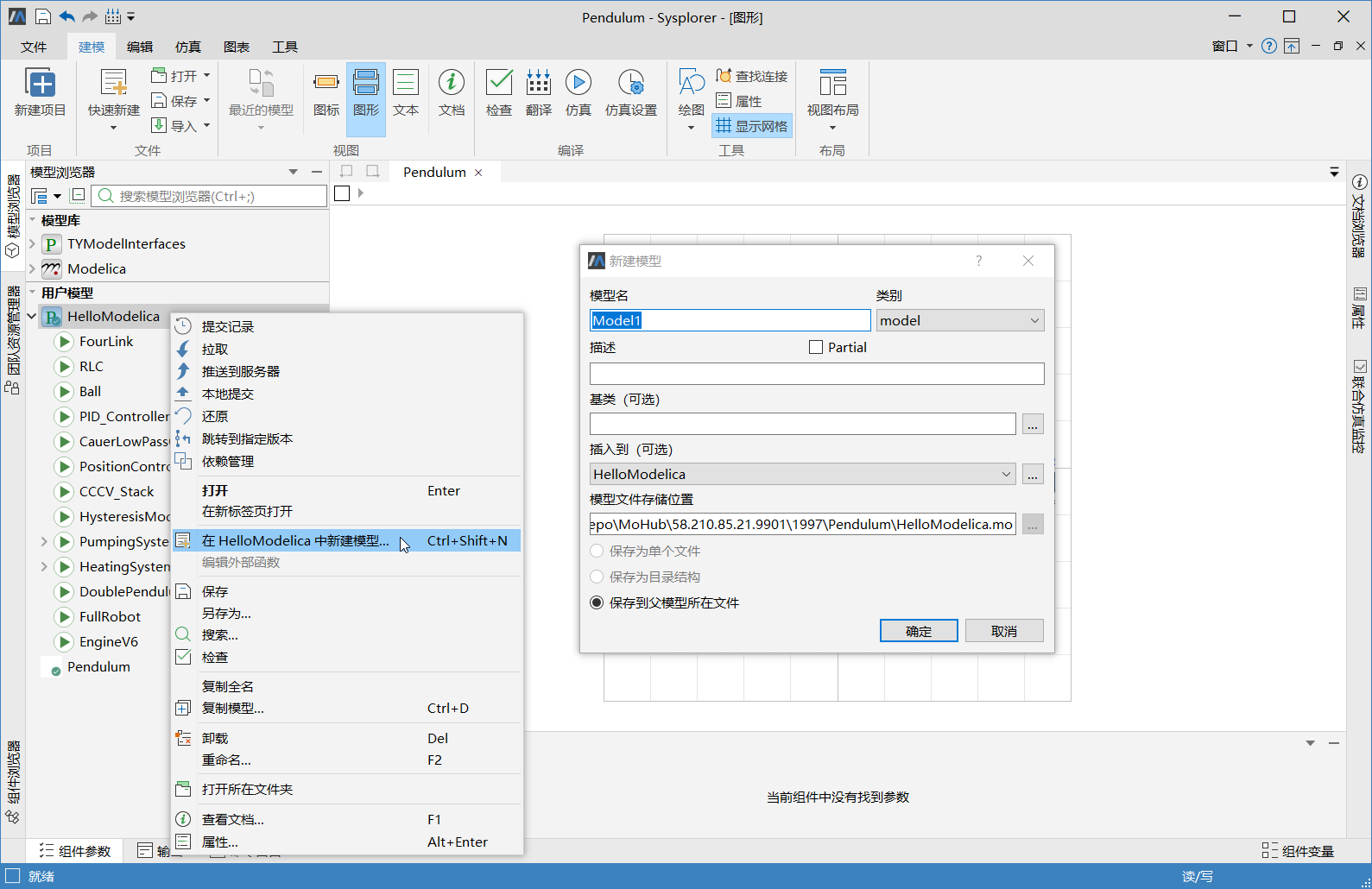Click the 属性 properties ribbon item
This screenshot has height=889, width=1372.
[x=739, y=101]
